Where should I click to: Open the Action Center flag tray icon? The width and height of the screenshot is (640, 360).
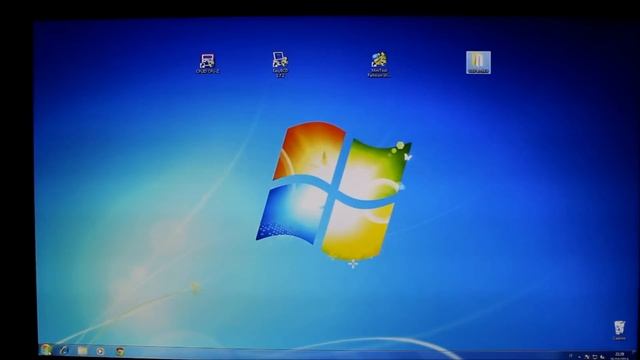click(x=587, y=357)
